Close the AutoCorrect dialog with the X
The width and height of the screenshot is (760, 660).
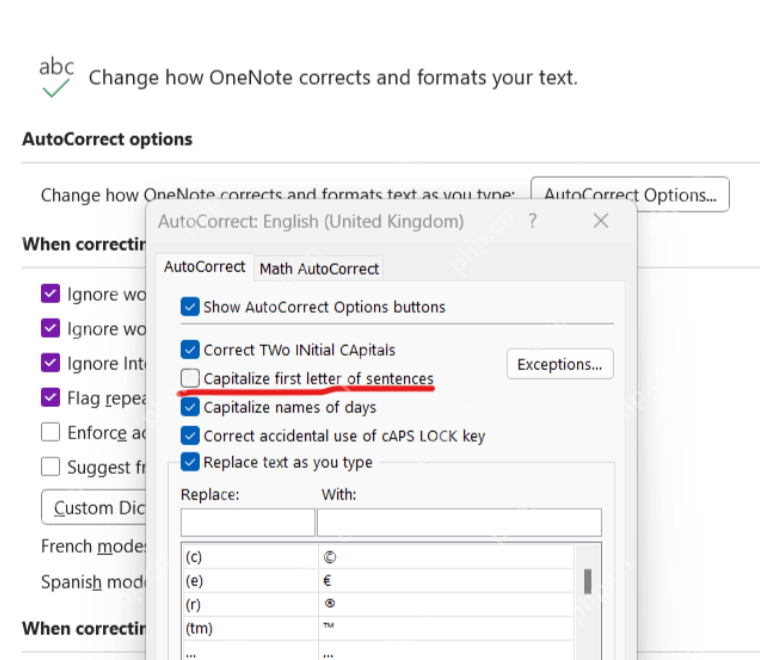(x=601, y=221)
